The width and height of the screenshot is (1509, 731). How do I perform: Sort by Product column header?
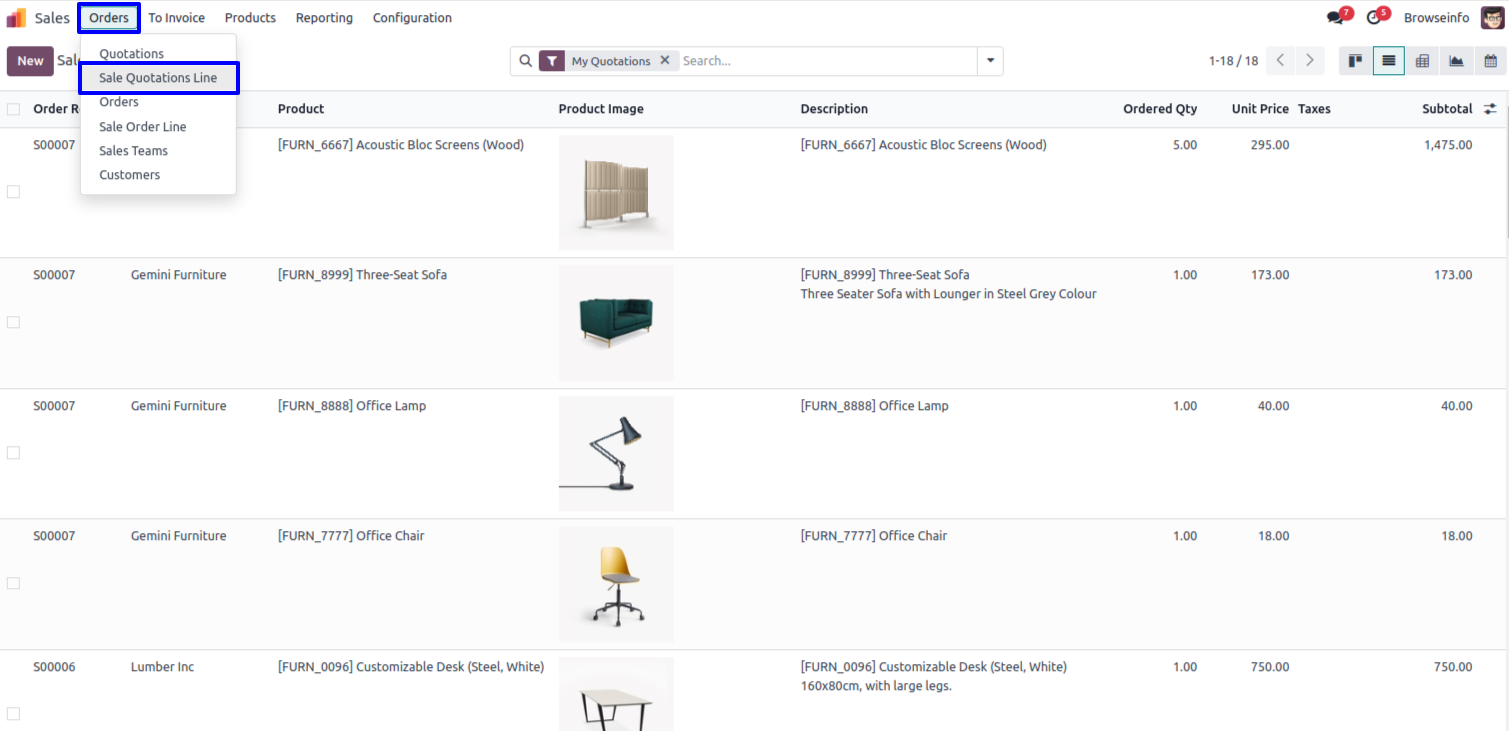[301, 109]
